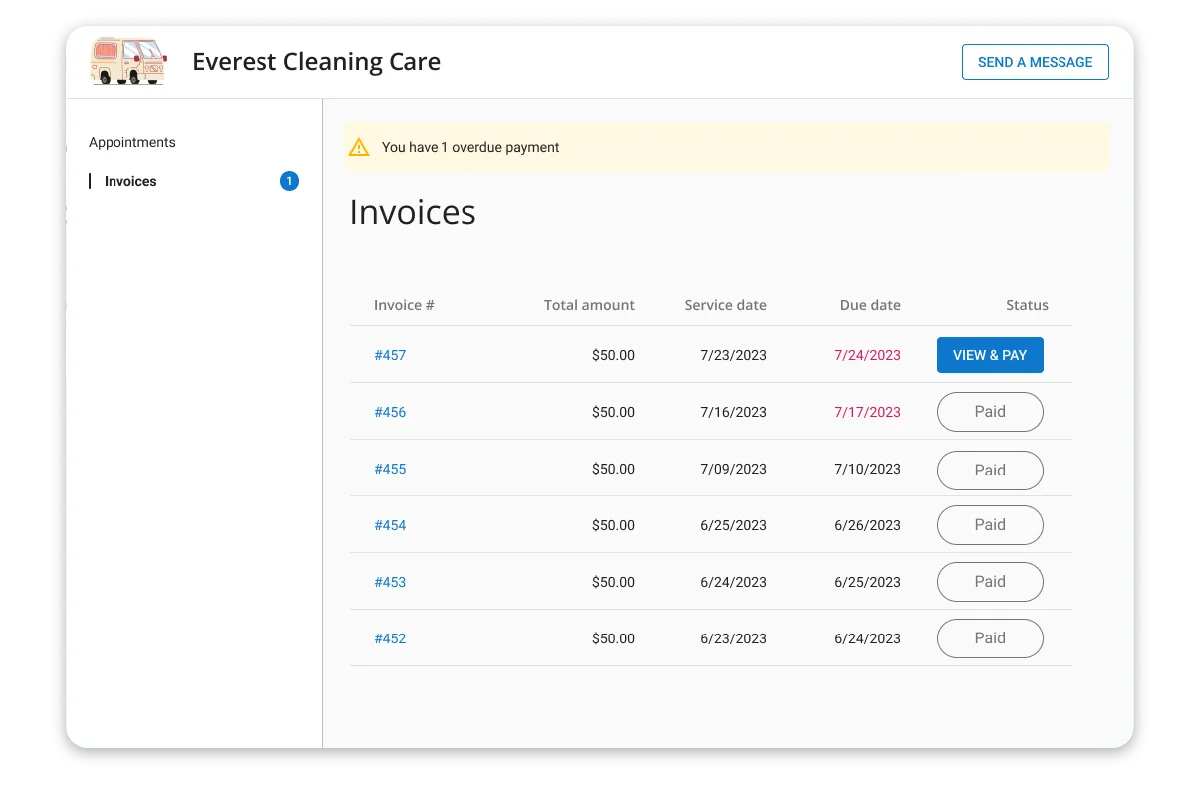The width and height of the screenshot is (1200, 794).
Task: Click the 'You have 1 overdue payment' message
Action: 470,147
